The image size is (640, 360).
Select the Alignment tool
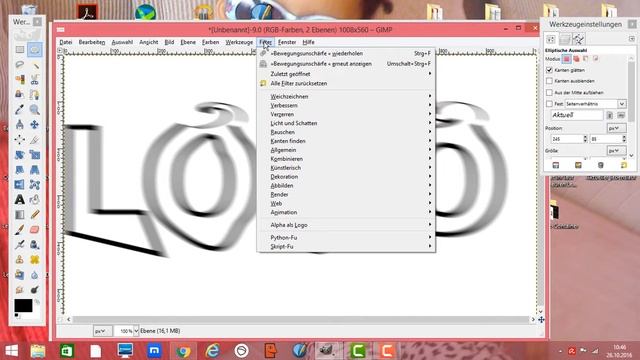click(x=20, y=140)
